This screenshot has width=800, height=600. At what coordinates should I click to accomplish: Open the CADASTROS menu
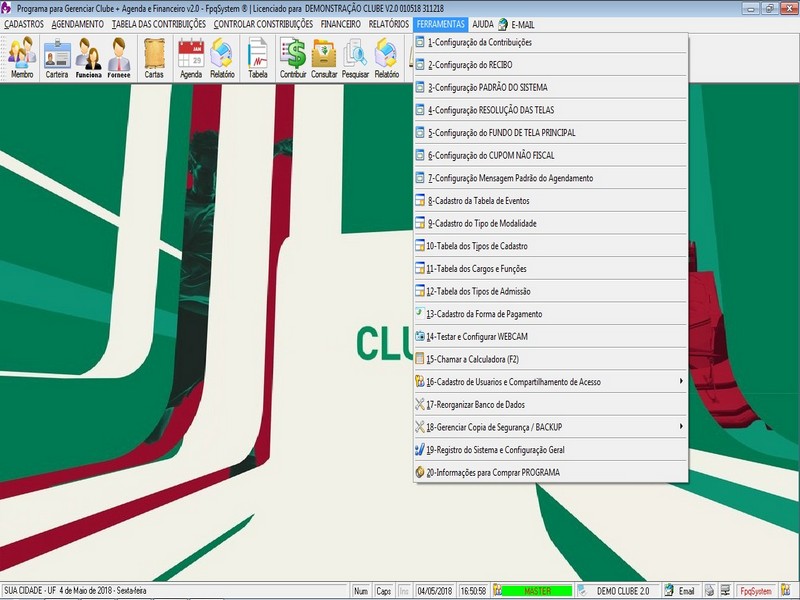pyautogui.click(x=24, y=23)
